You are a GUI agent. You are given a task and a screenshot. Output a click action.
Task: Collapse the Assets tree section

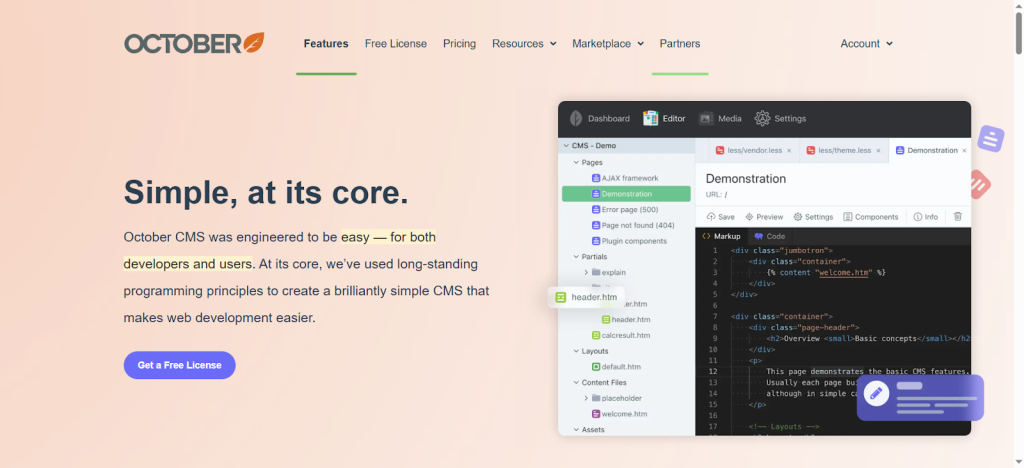(x=576, y=429)
